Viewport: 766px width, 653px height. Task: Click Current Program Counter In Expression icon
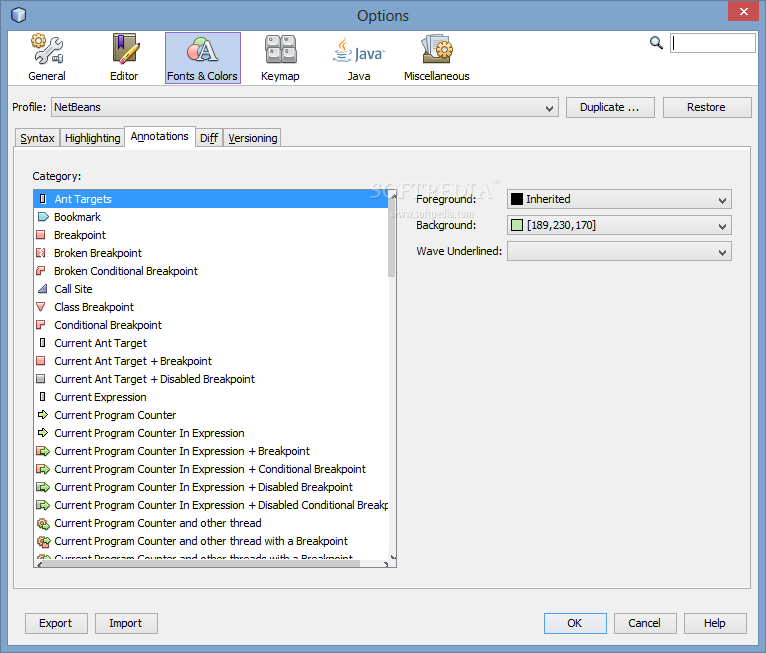pyautogui.click(x=43, y=433)
